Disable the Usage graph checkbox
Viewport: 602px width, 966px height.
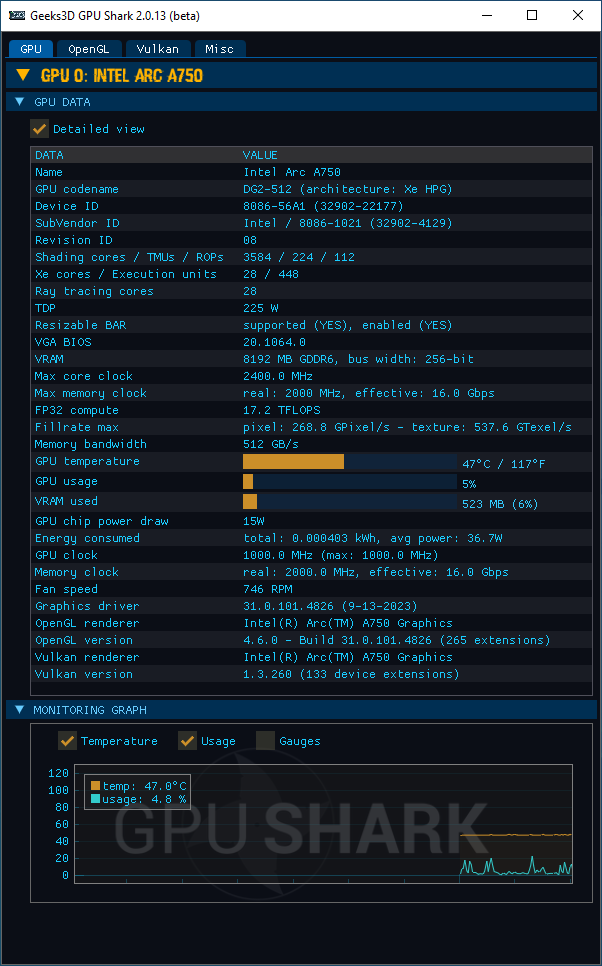tap(187, 741)
